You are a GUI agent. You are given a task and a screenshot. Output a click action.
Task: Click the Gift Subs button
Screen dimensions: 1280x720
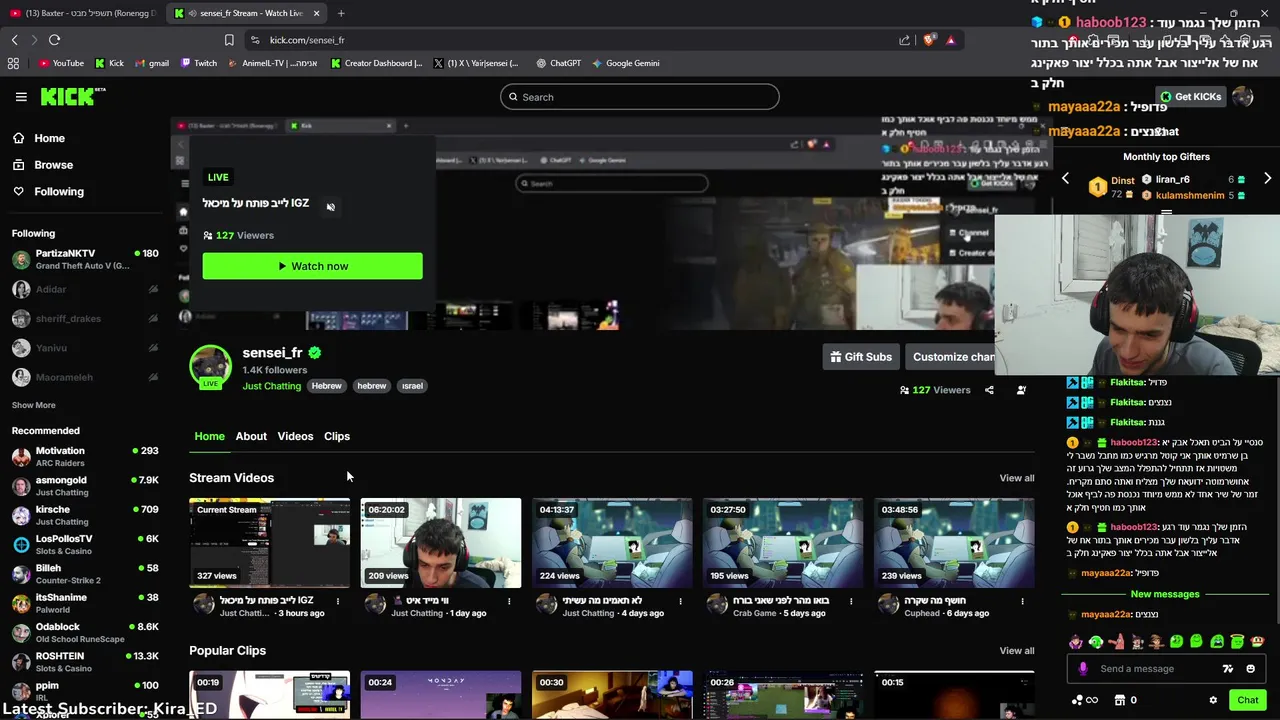click(x=861, y=357)
